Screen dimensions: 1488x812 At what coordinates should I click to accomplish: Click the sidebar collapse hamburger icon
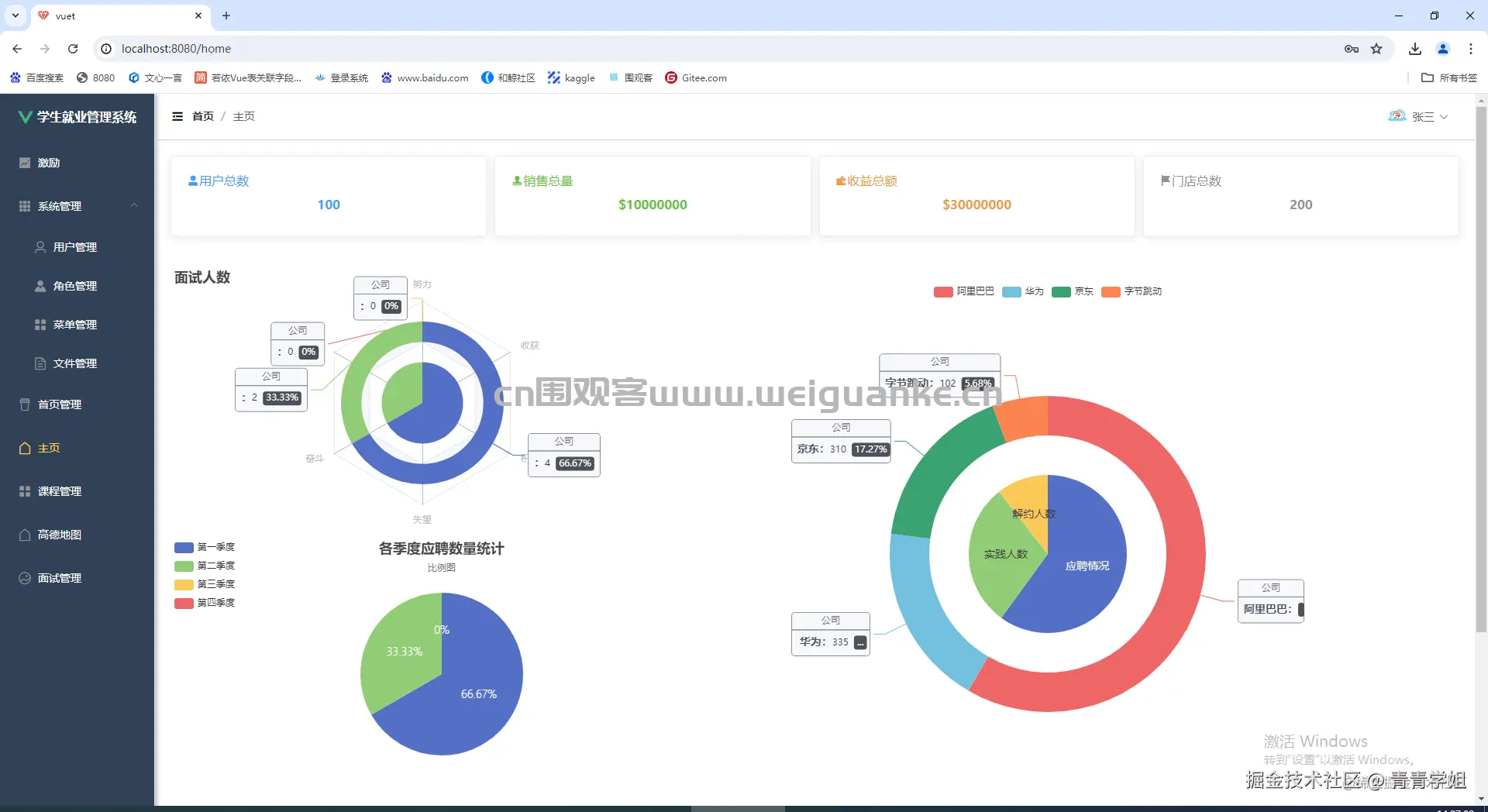[x=177, y=116]
